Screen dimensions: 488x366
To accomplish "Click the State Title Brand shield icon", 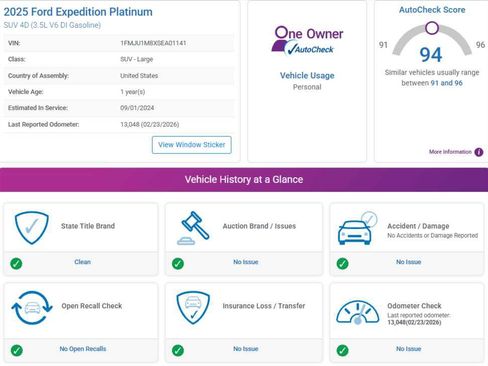I will 32,228.
